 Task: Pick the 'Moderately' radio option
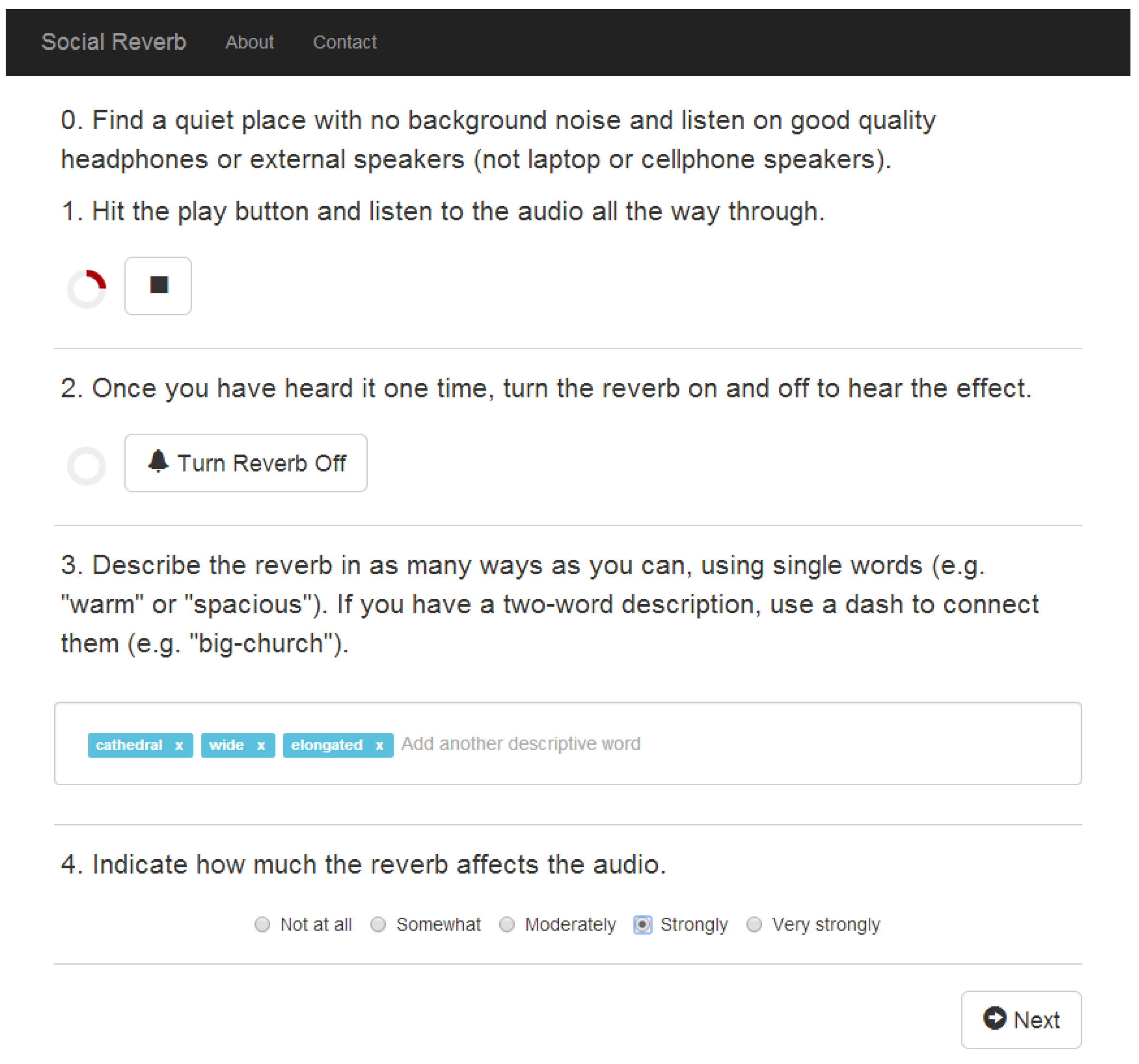(x=507, y=924)
